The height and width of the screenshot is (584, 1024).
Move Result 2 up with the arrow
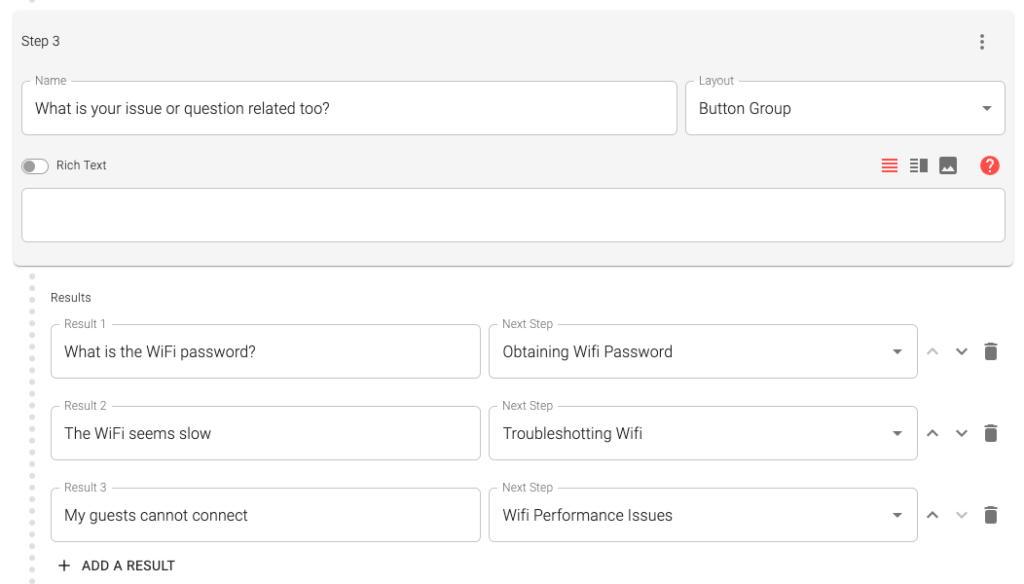pos(932,433)
